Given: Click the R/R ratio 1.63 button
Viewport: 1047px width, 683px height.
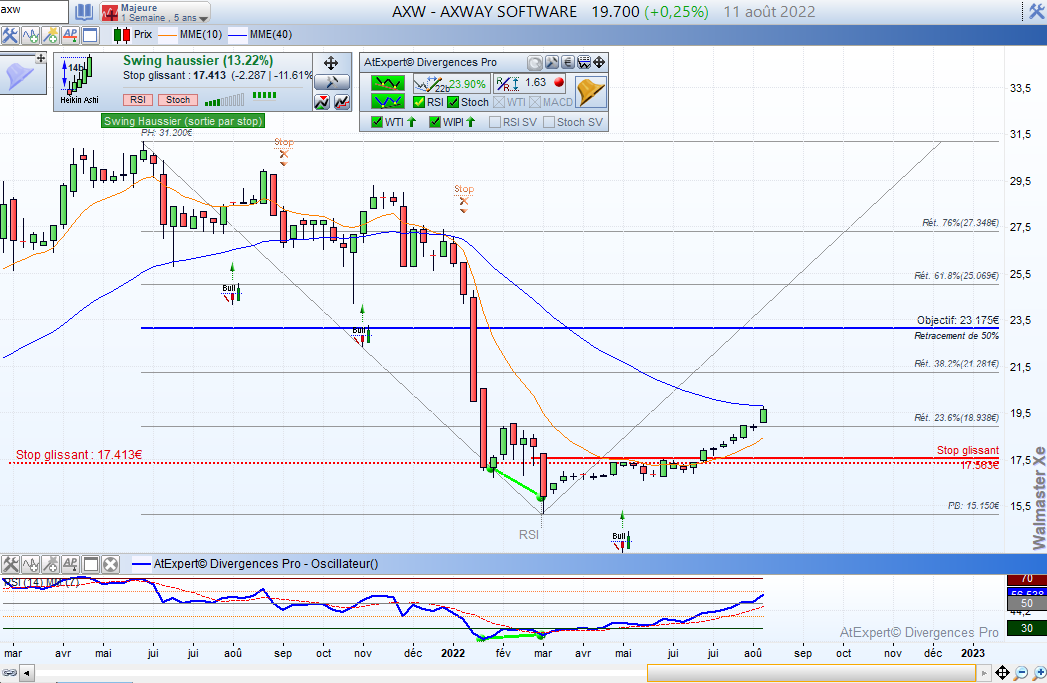Looking at the screenshot, I should click(531, 83).
